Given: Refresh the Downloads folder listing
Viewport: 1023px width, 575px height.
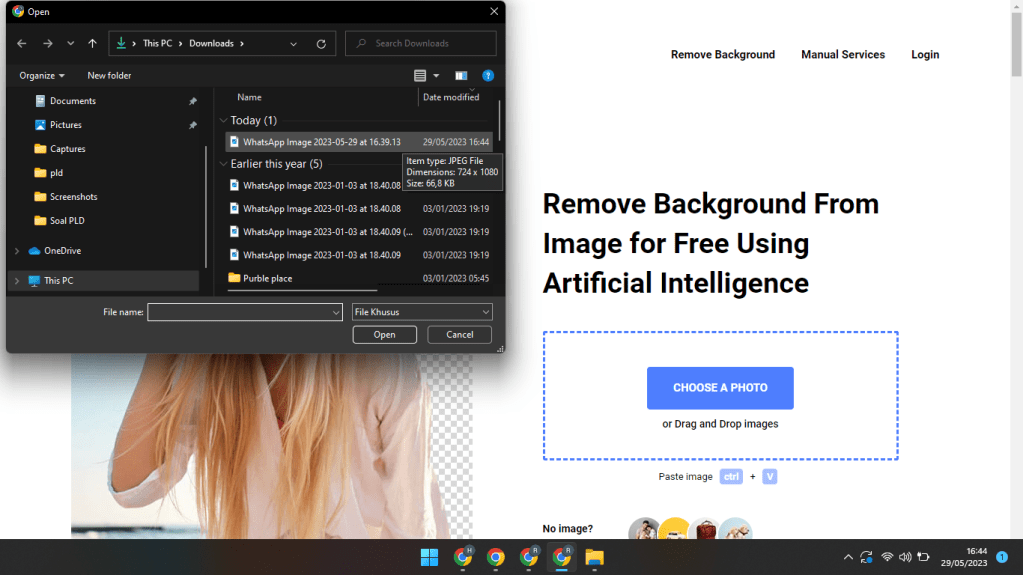Looking at the screenshot, I should 321,44.
